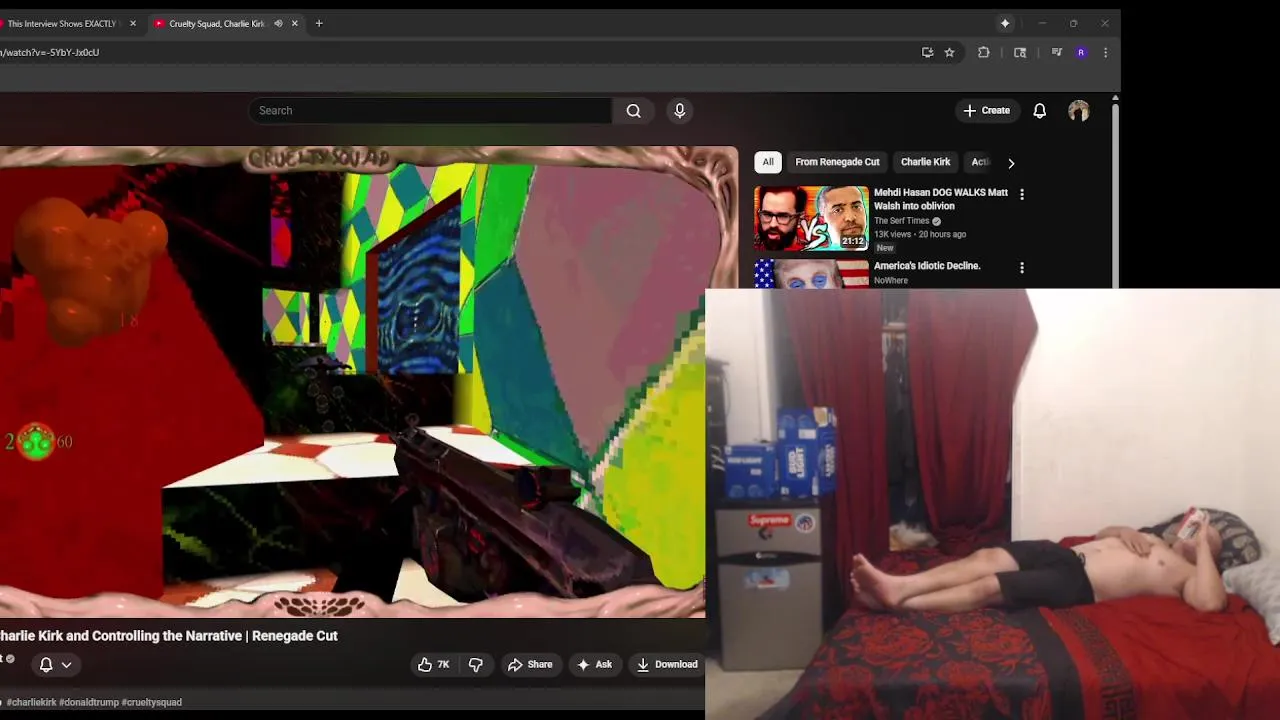Open options menu for America's Idiotic Decline
The width and height of the screenshot is (1280, 720).
click(1021, 268)
